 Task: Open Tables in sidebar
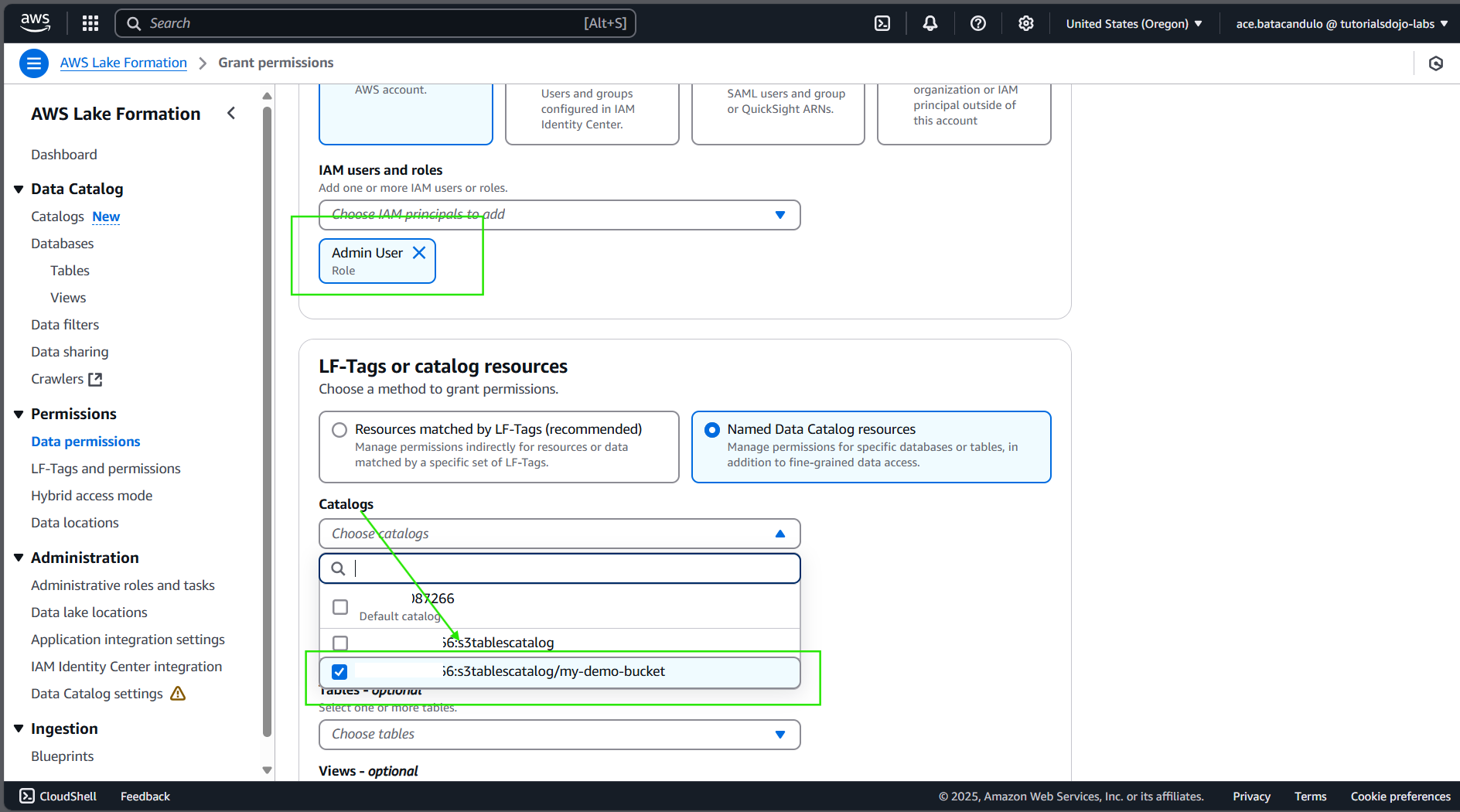pos(70,271)
